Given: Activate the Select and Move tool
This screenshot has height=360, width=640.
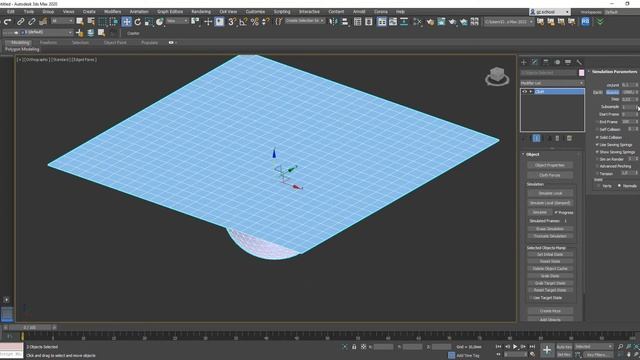Looking at the screenshot, I should pyautogui.click(x=127, y=22).
